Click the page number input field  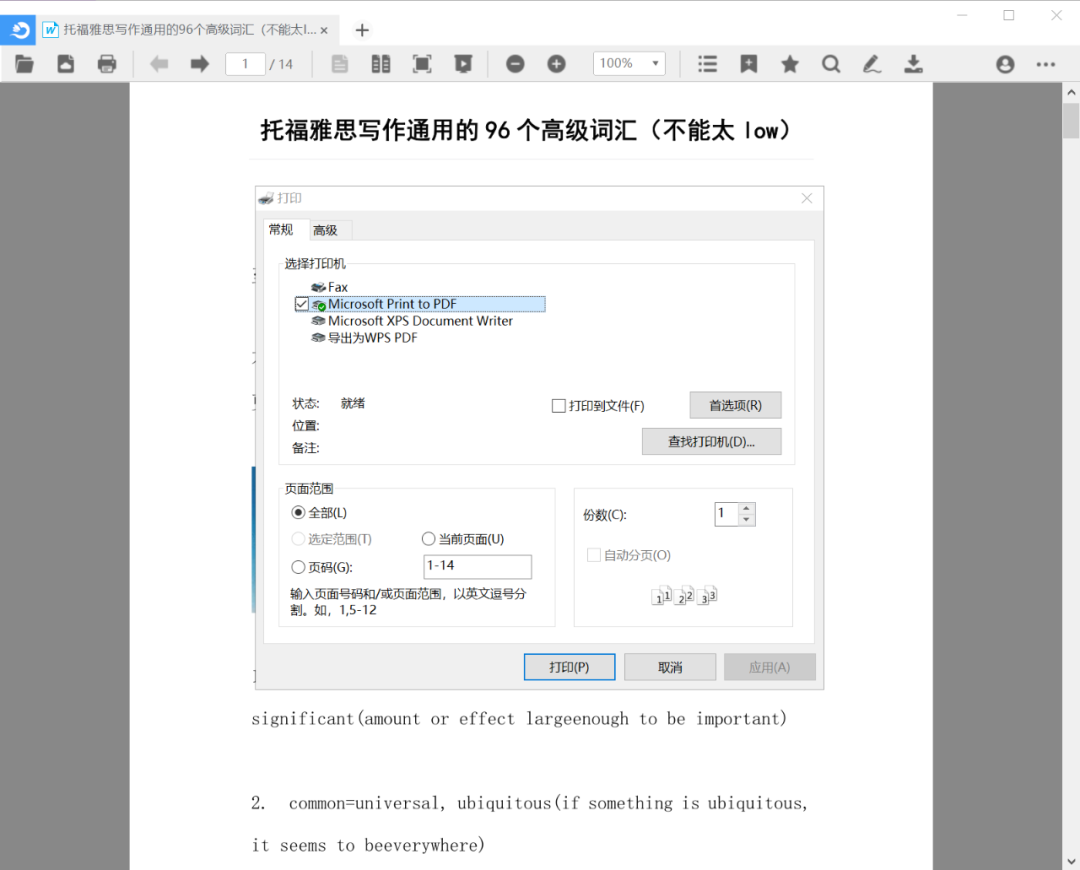tap(245, 64)
